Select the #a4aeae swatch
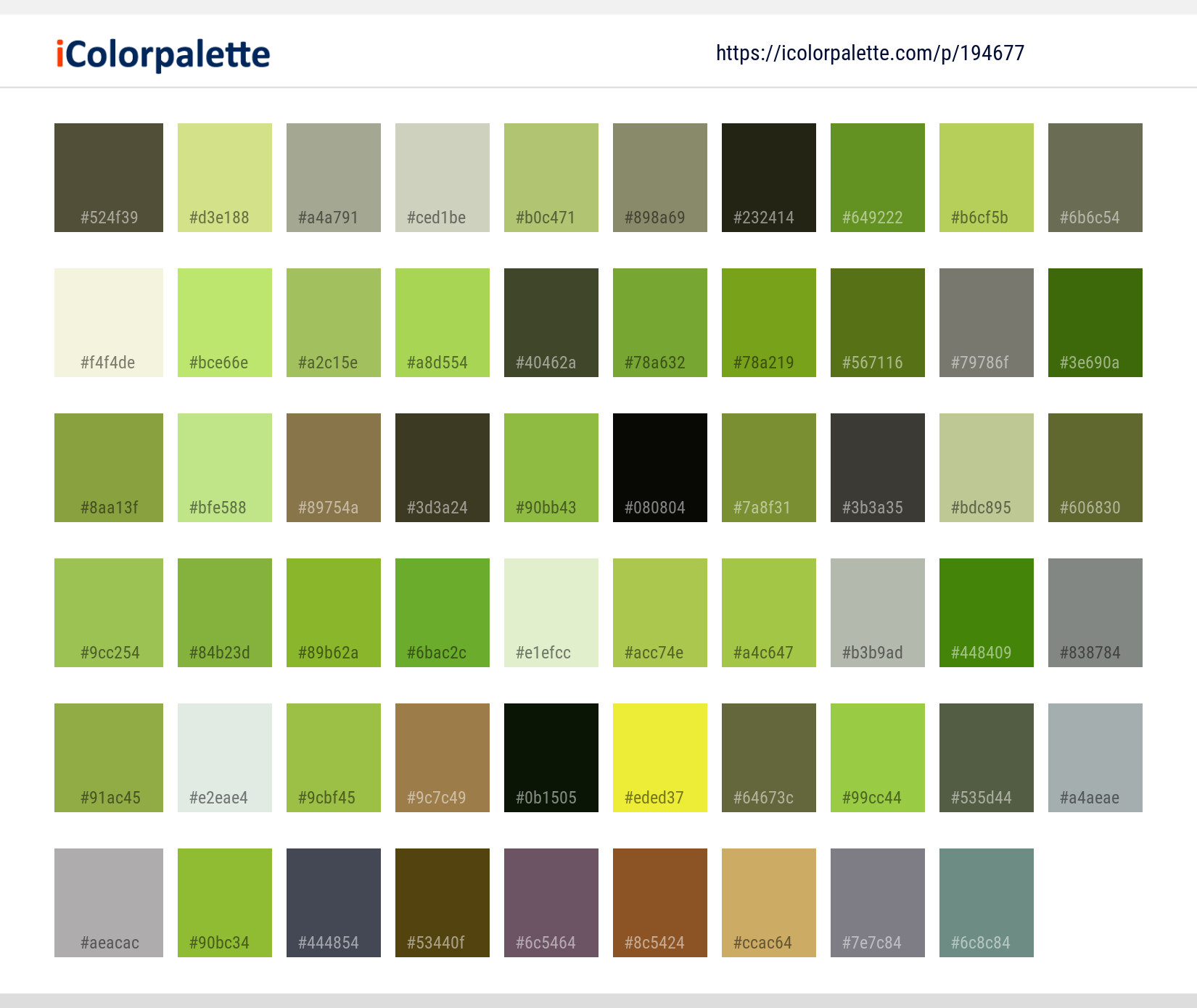The height and width of the screenshot is (1008, 1197). tap(1095, 758)
